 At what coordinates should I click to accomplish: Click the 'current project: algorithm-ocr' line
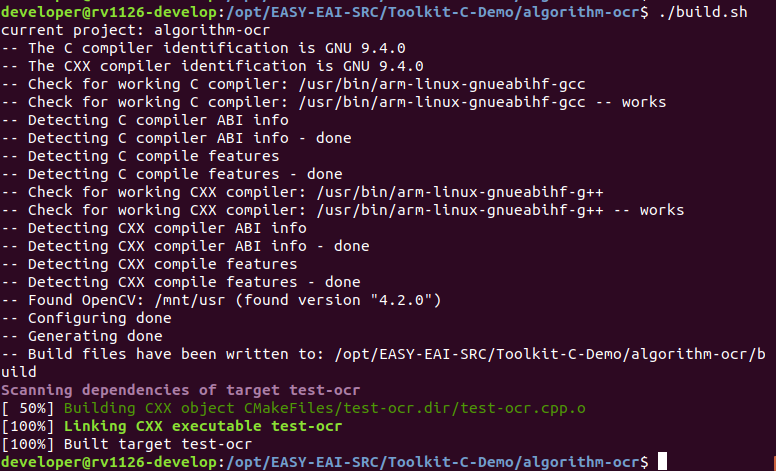coord(136,30)
